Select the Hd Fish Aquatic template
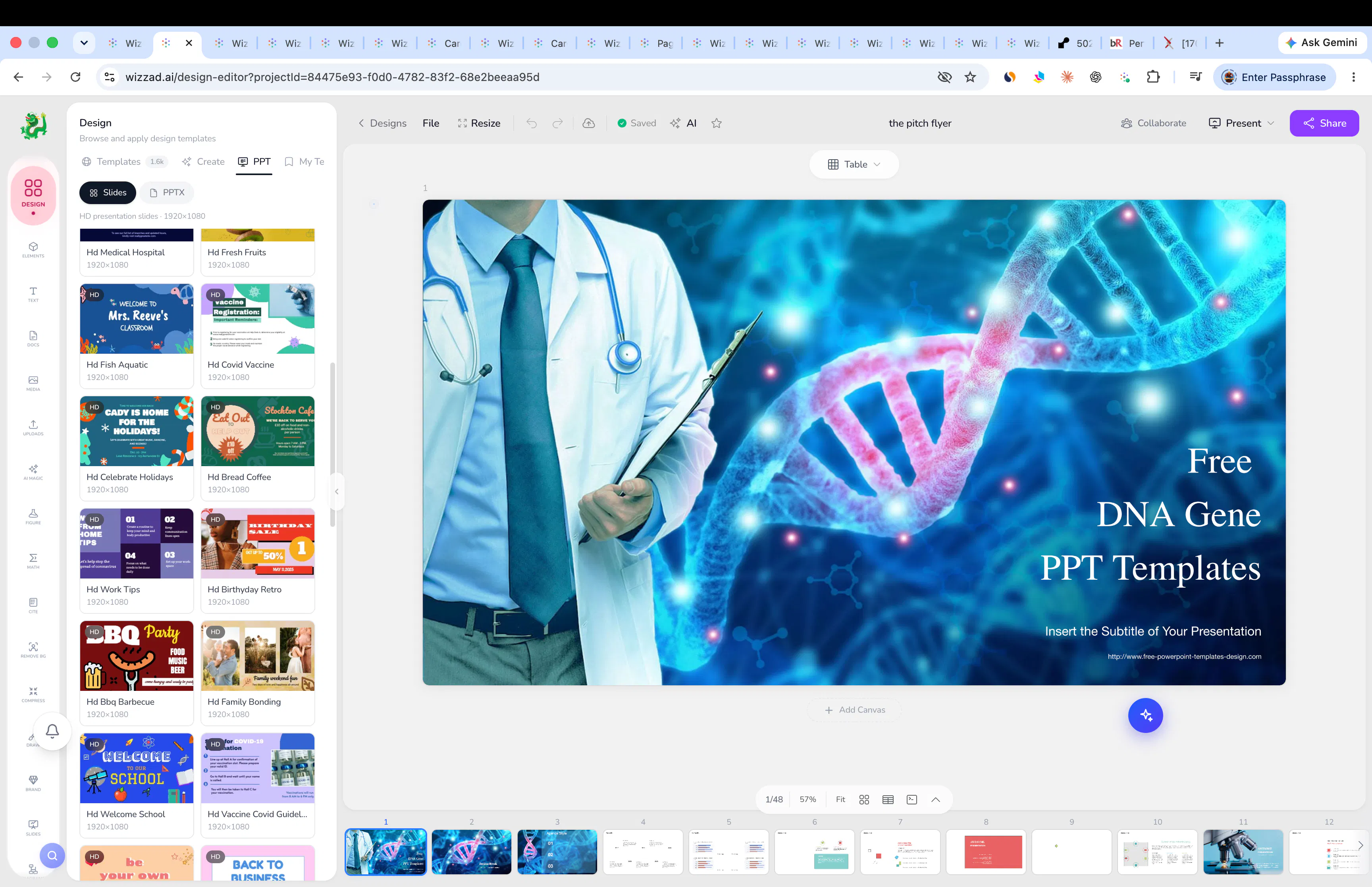 coord(137,336)
